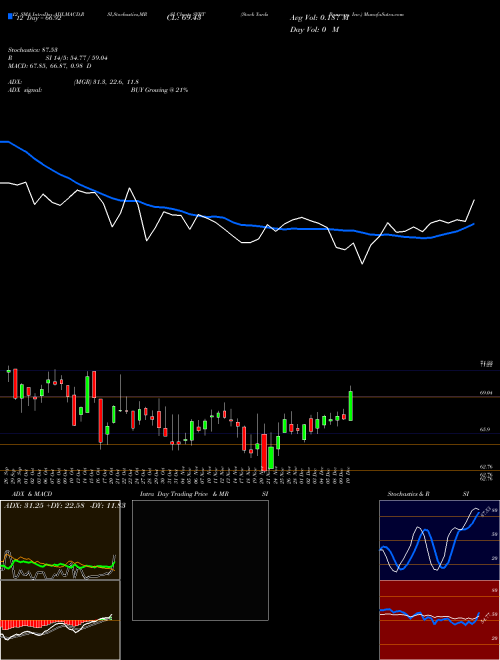The height and width of the screenshot is (660, 500).
Task: Open the red-background RSI mini chart
Action: (x=439, y=620)
